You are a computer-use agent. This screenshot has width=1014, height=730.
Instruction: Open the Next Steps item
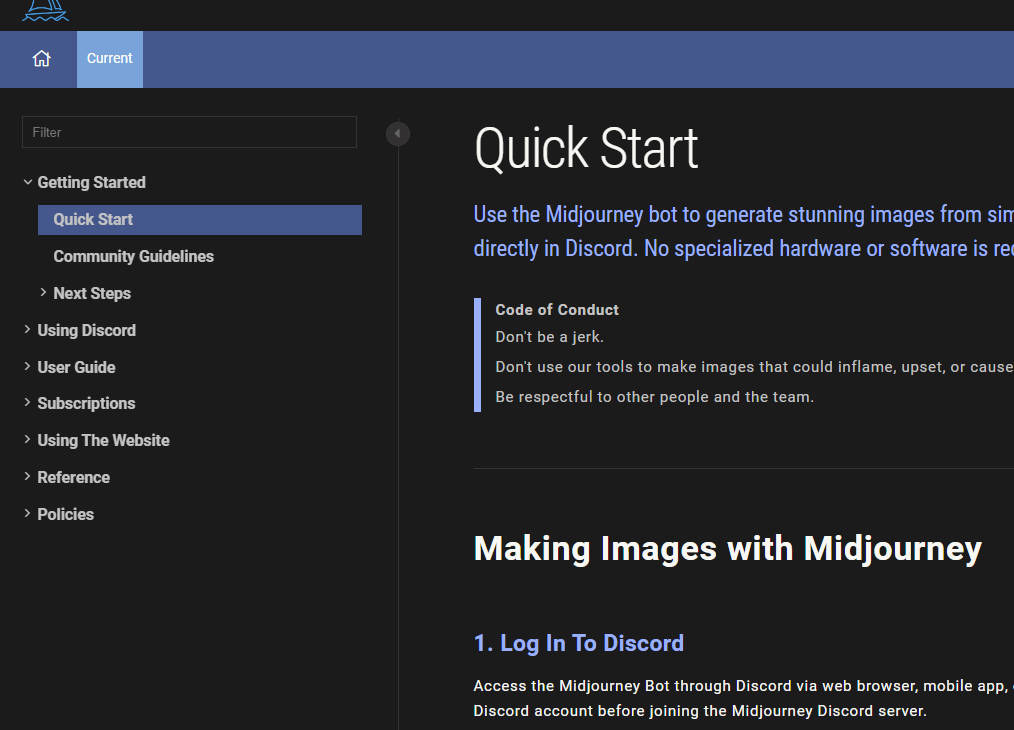(92, 294)
